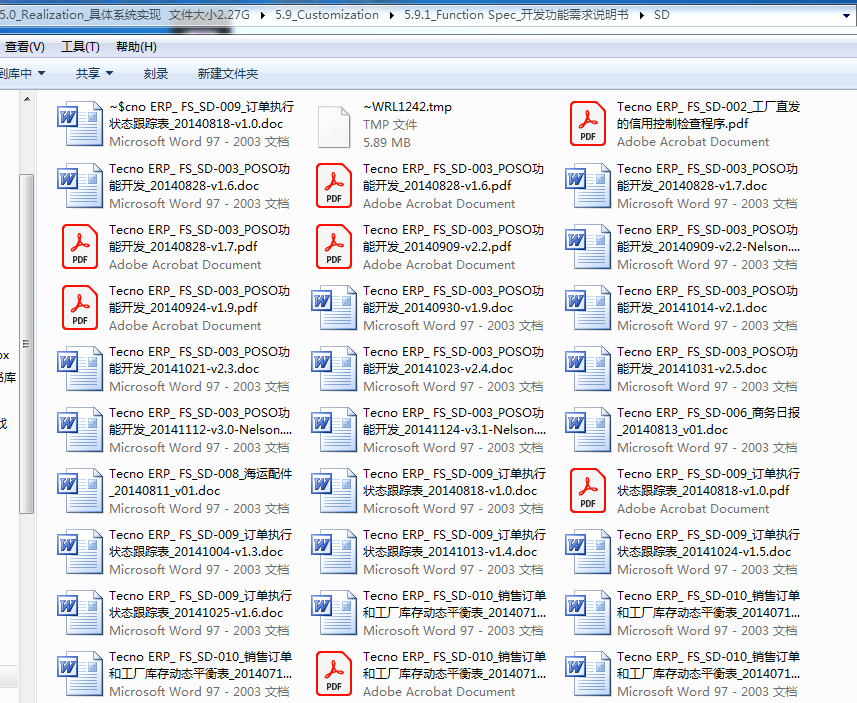The width and height of the screenshot is (857, 703).
Task: Click the 刻录 toolbar button
Action: click(156, 73)
